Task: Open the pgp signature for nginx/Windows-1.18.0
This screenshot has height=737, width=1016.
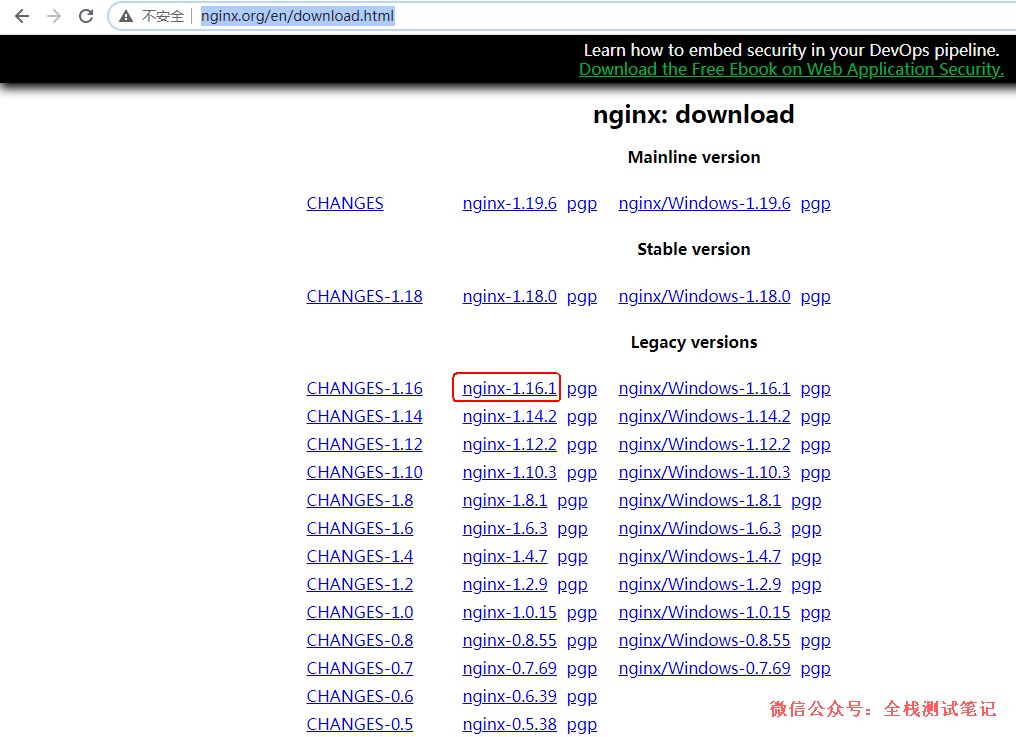Action: point(815,298)
